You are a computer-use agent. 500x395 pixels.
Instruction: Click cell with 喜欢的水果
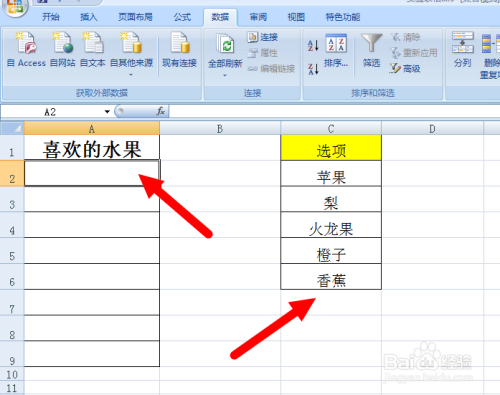click(x=92, y=148)
